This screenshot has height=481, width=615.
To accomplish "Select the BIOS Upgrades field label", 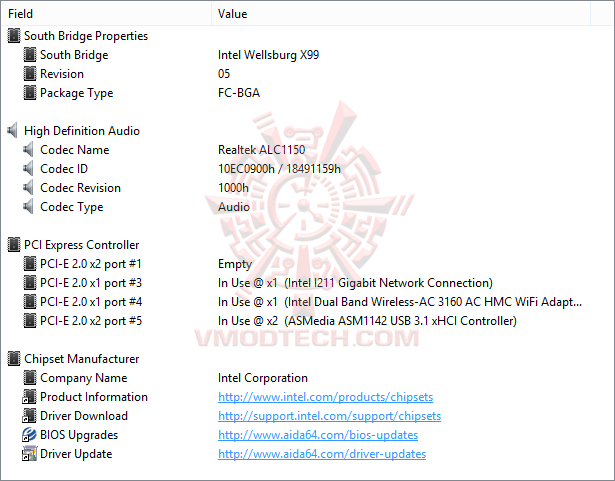I will tap(79, 435).
